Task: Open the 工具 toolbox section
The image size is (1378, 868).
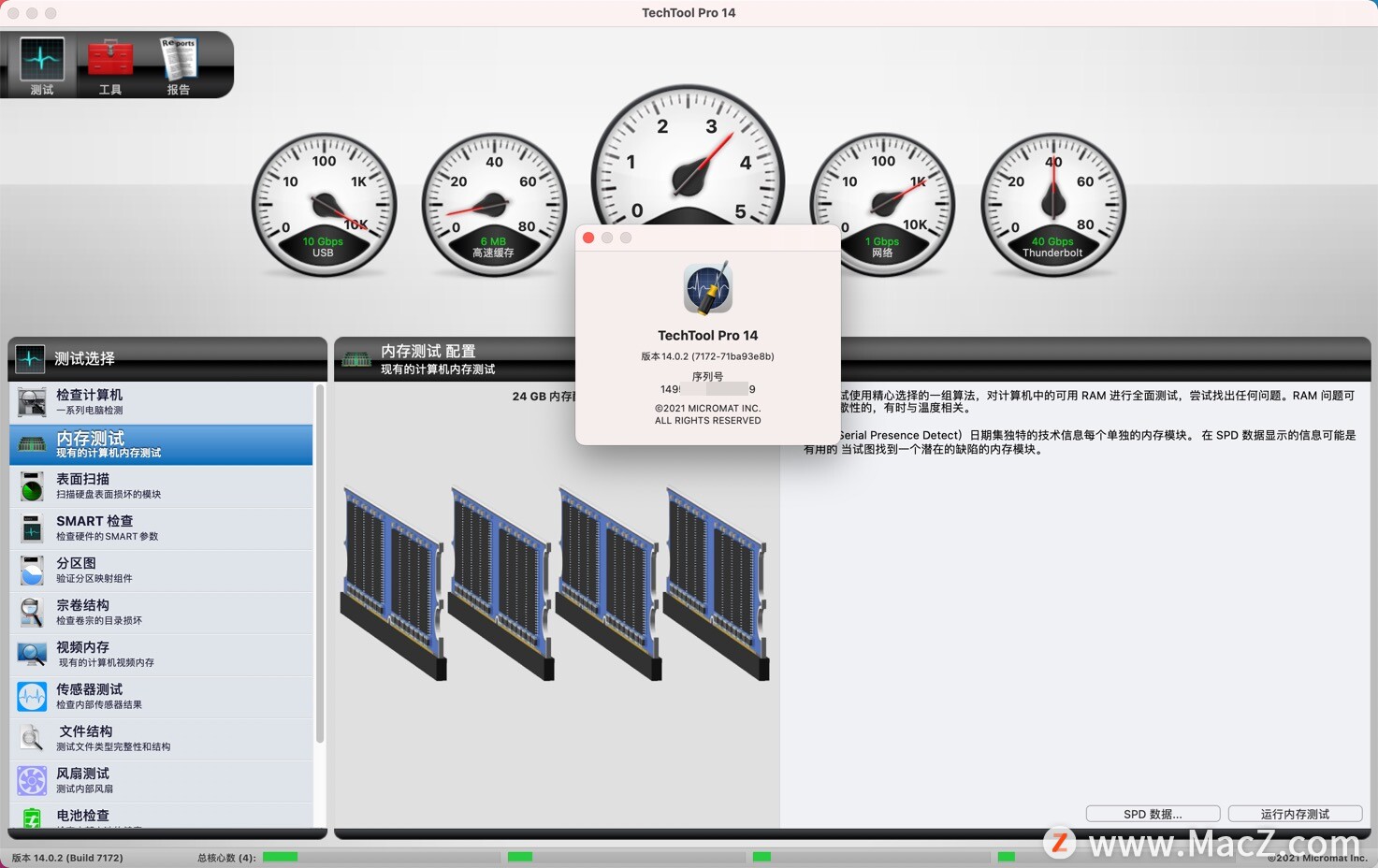Action: click(110, 65)
